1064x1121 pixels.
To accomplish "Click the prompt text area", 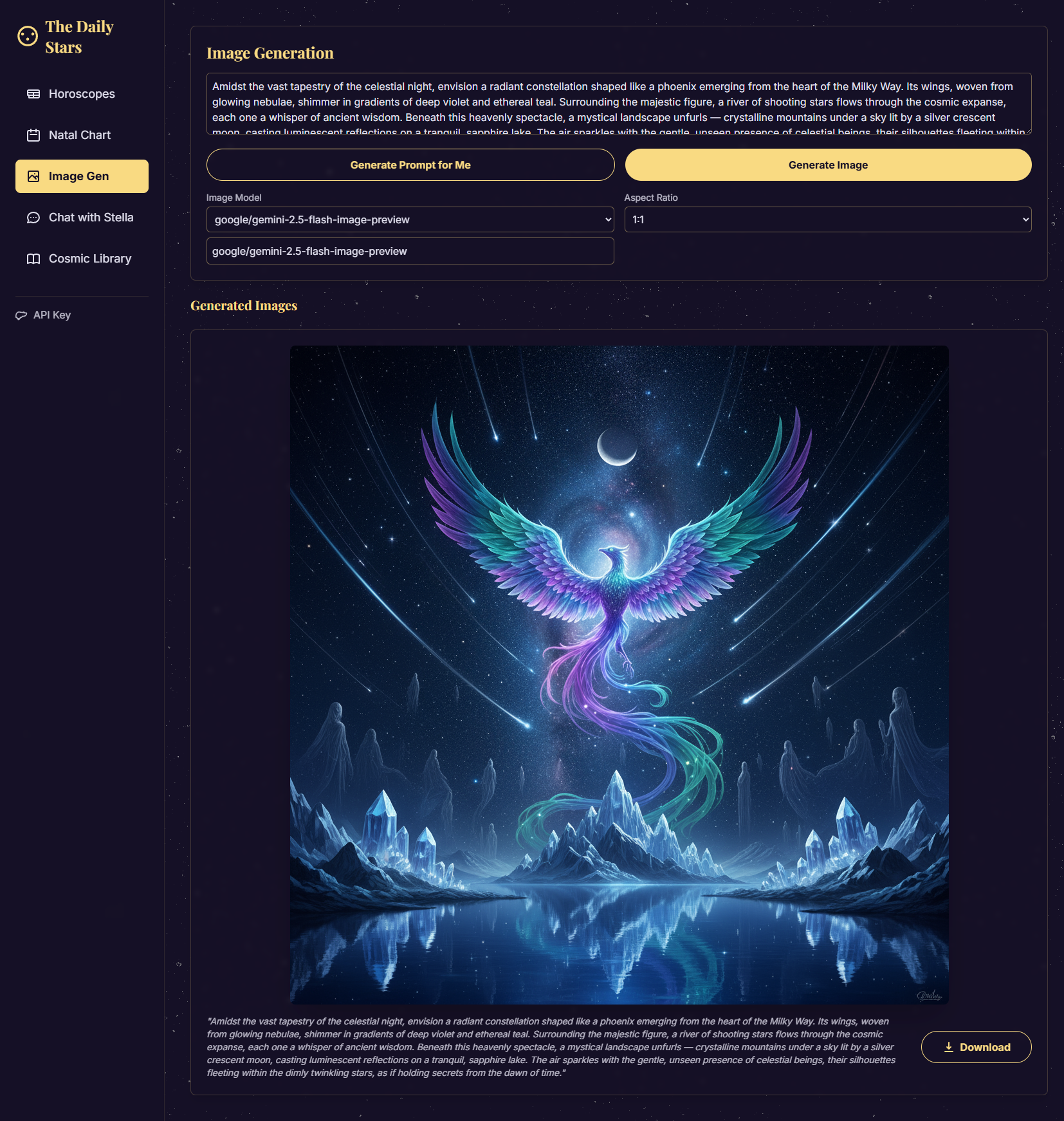I will pos(619,104).
